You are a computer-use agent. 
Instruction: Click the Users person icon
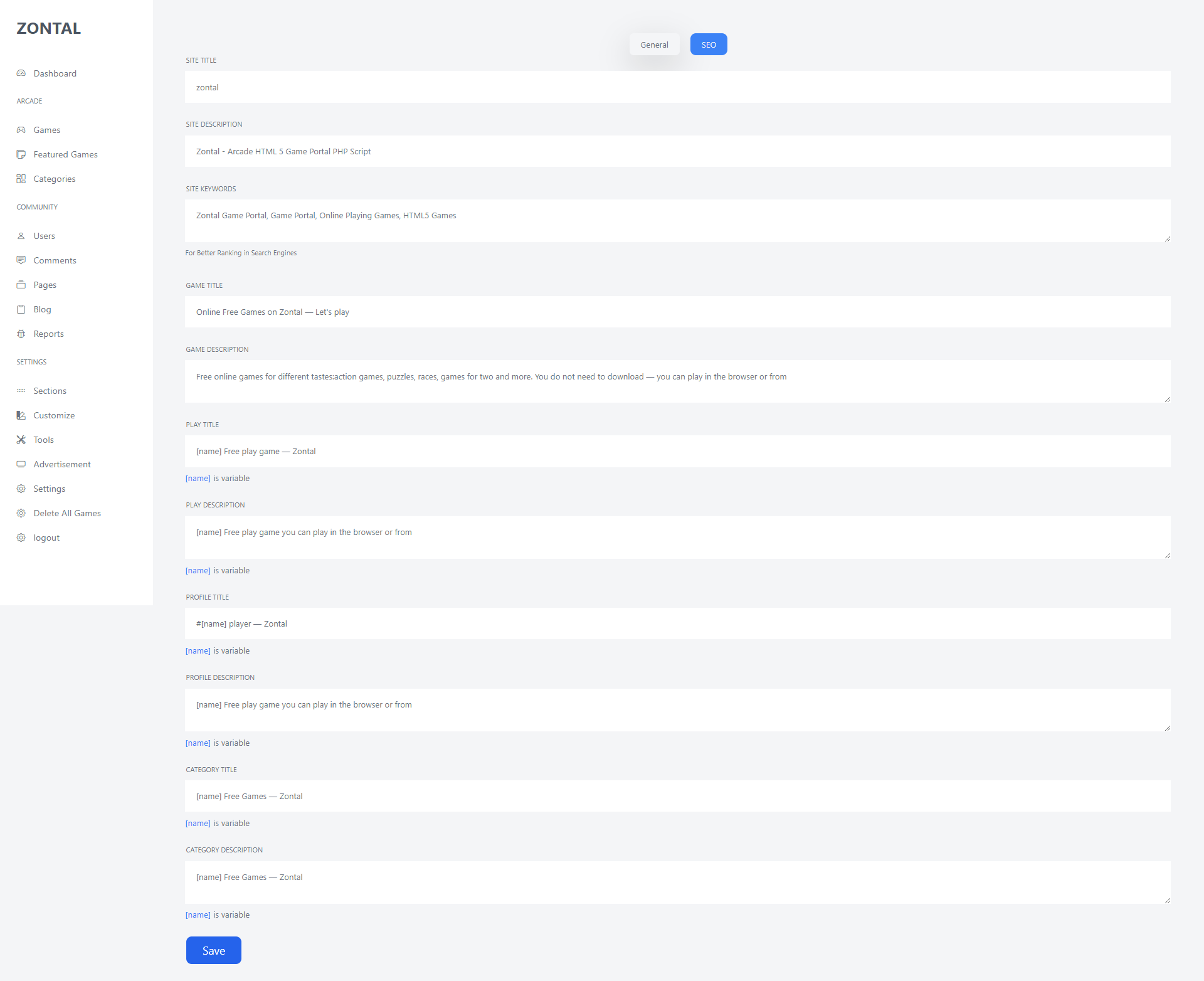(21, 236)
